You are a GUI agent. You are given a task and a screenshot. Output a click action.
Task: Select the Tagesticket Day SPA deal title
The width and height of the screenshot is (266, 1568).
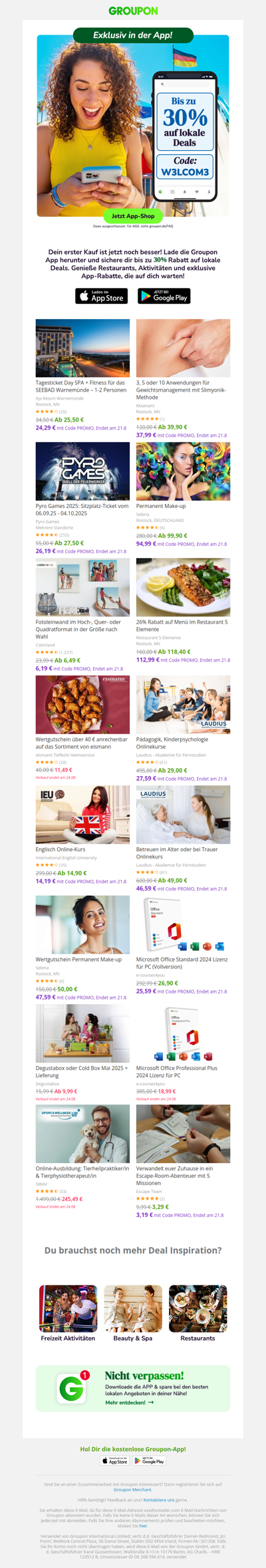pos(81,386)
